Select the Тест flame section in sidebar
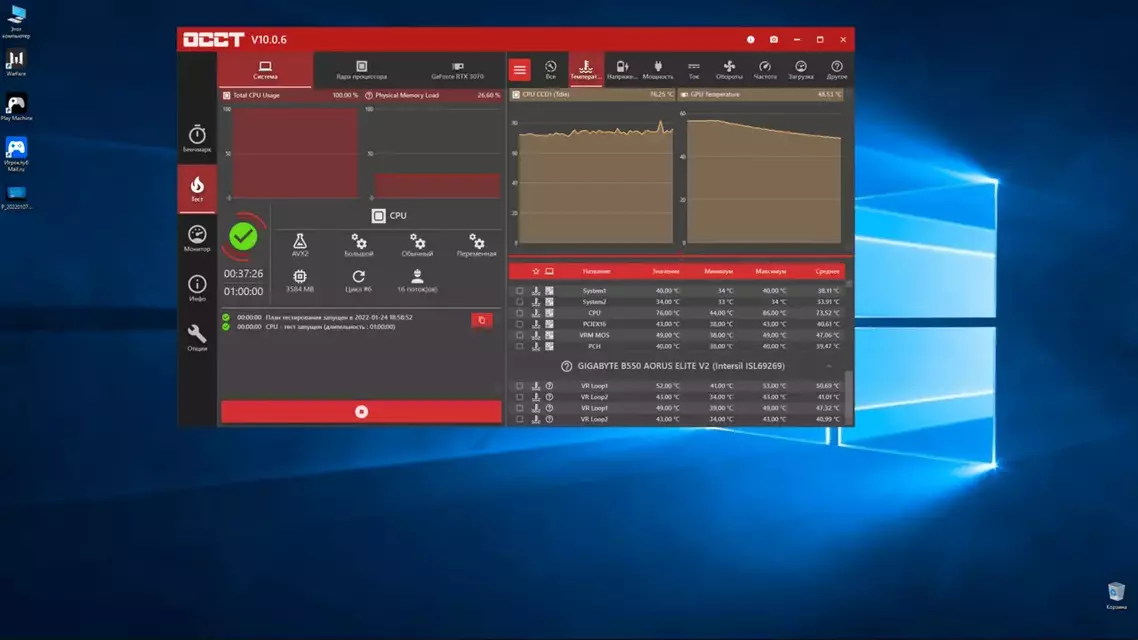This screenshot has width=1138, height=640. pos(197,189)
